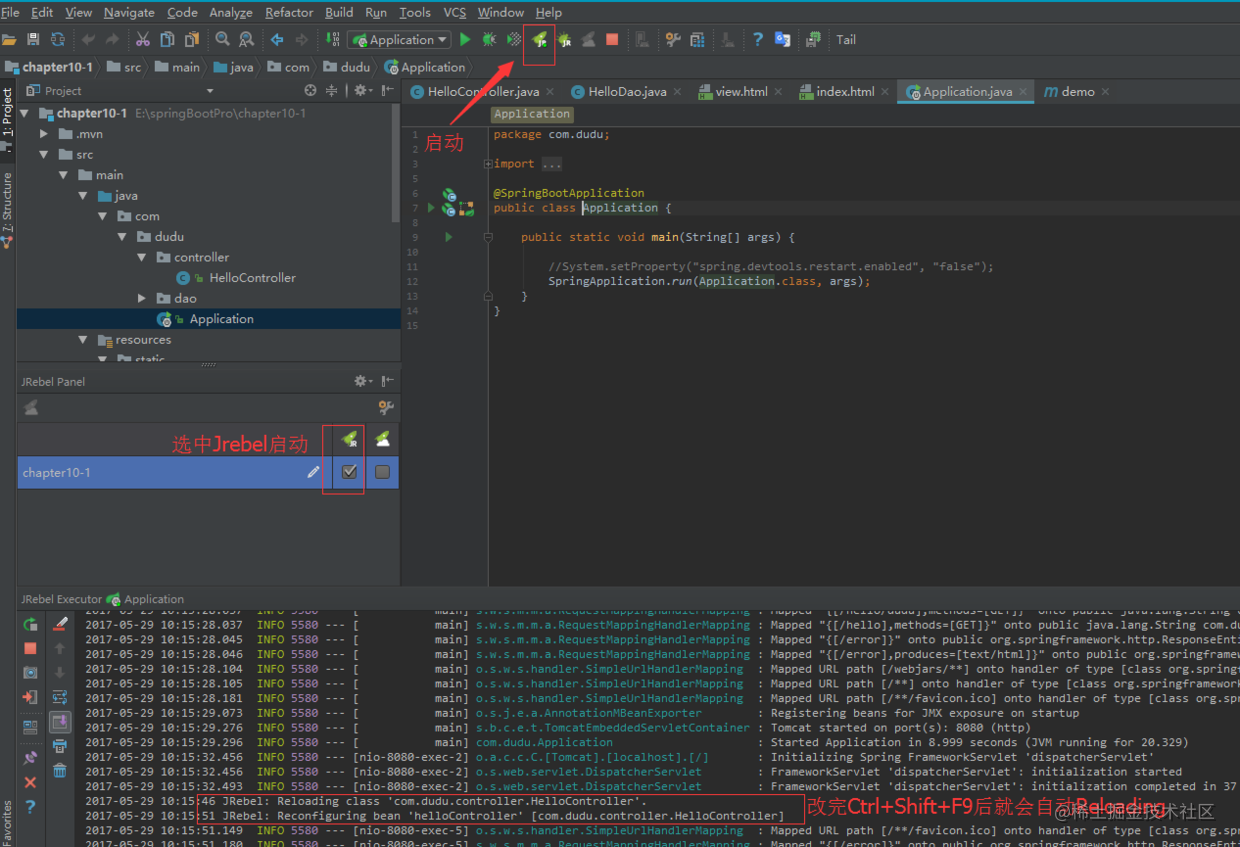Open the VCS menu
The width and height of the screenshot is (1240, 847).
pyautogui.click(x=454, y=12)
